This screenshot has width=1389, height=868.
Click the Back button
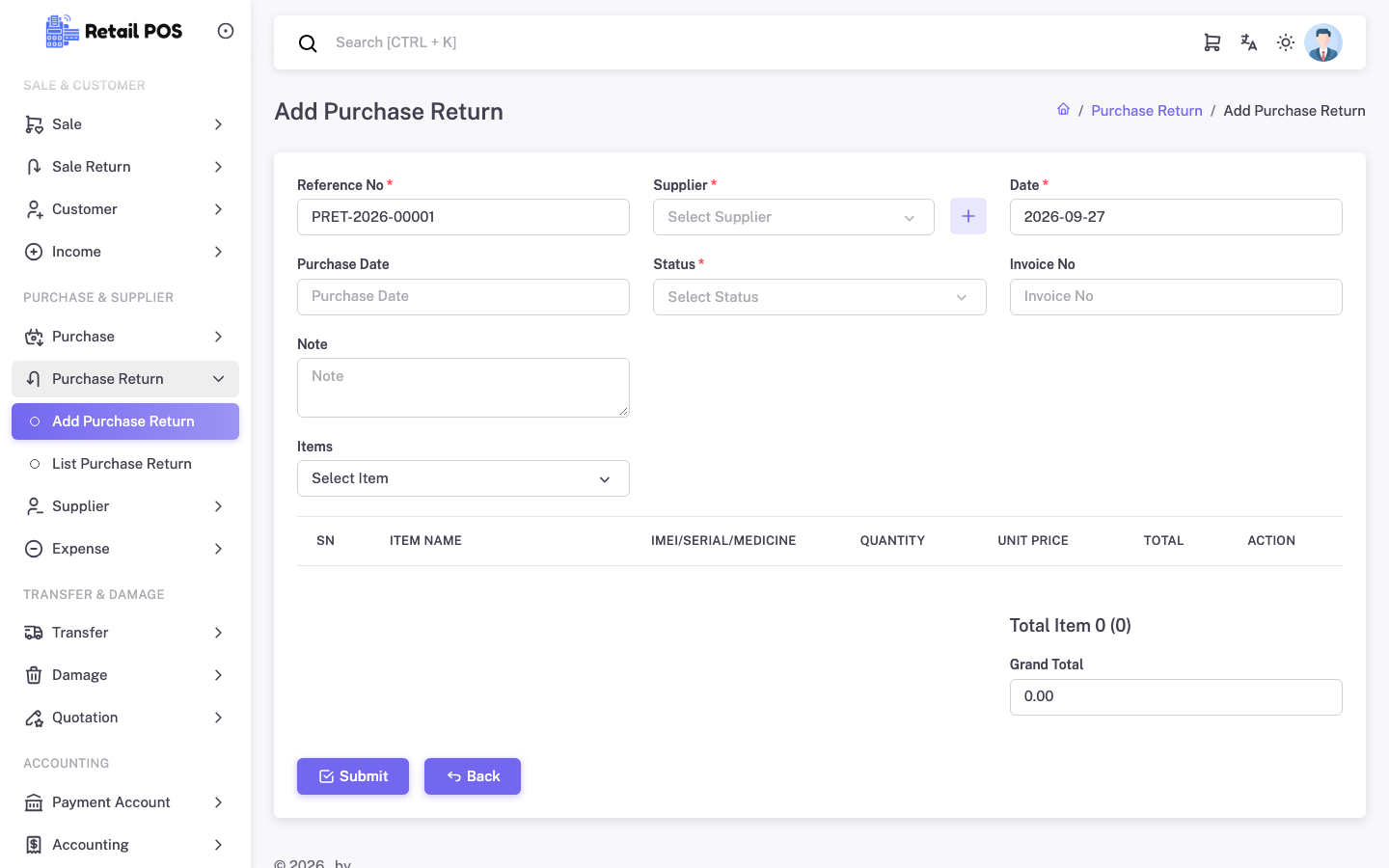click(473, 776)
